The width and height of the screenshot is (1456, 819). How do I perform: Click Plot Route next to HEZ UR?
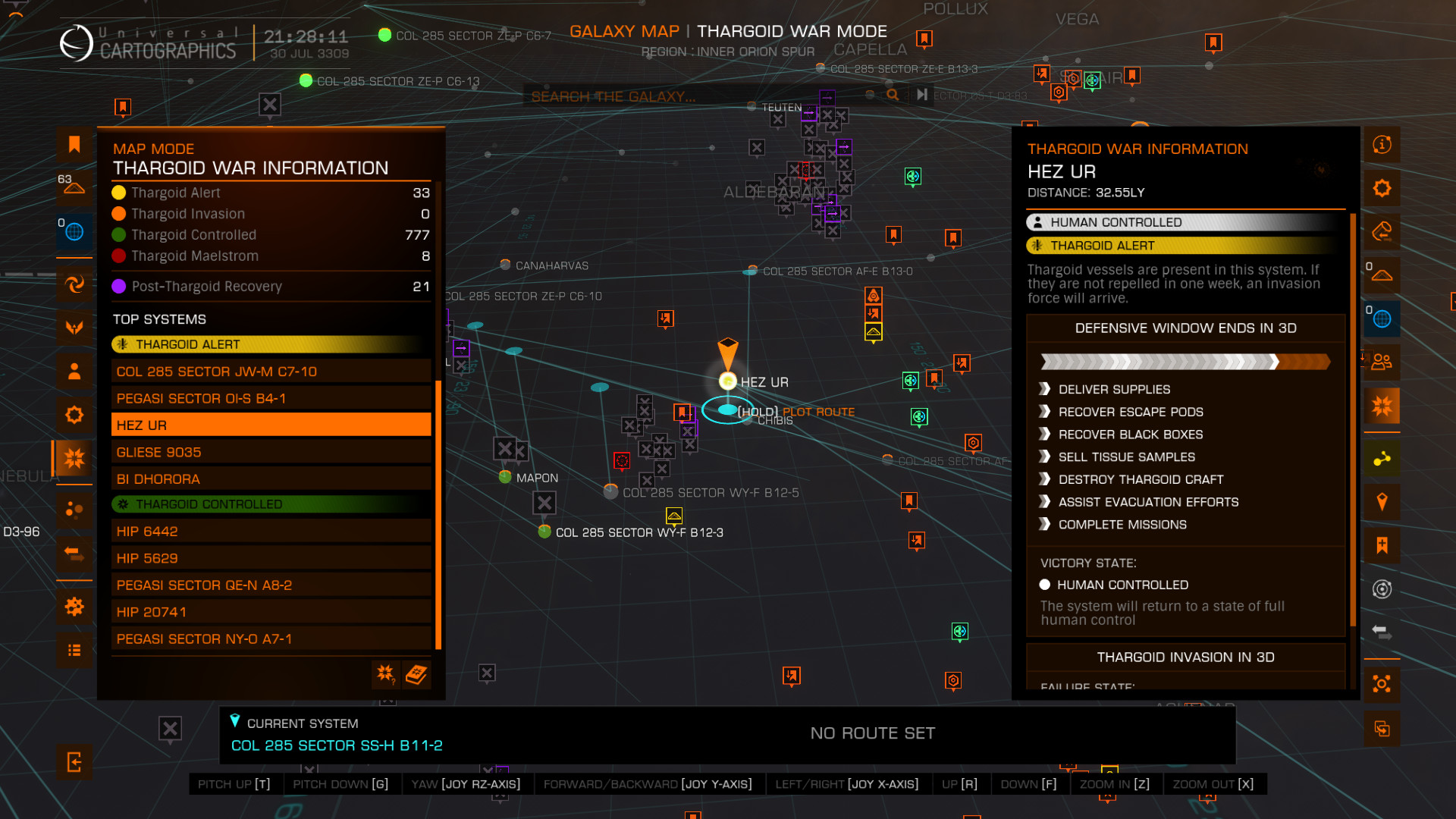pyautogui.click(x=818, y=412)
